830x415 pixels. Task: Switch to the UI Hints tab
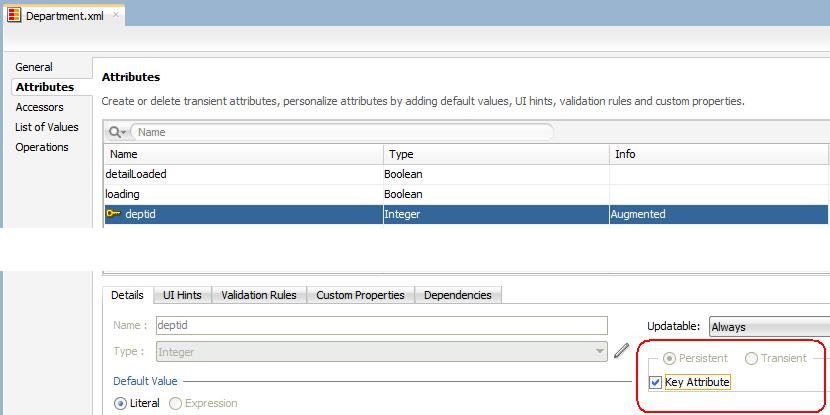coord(182,295)
